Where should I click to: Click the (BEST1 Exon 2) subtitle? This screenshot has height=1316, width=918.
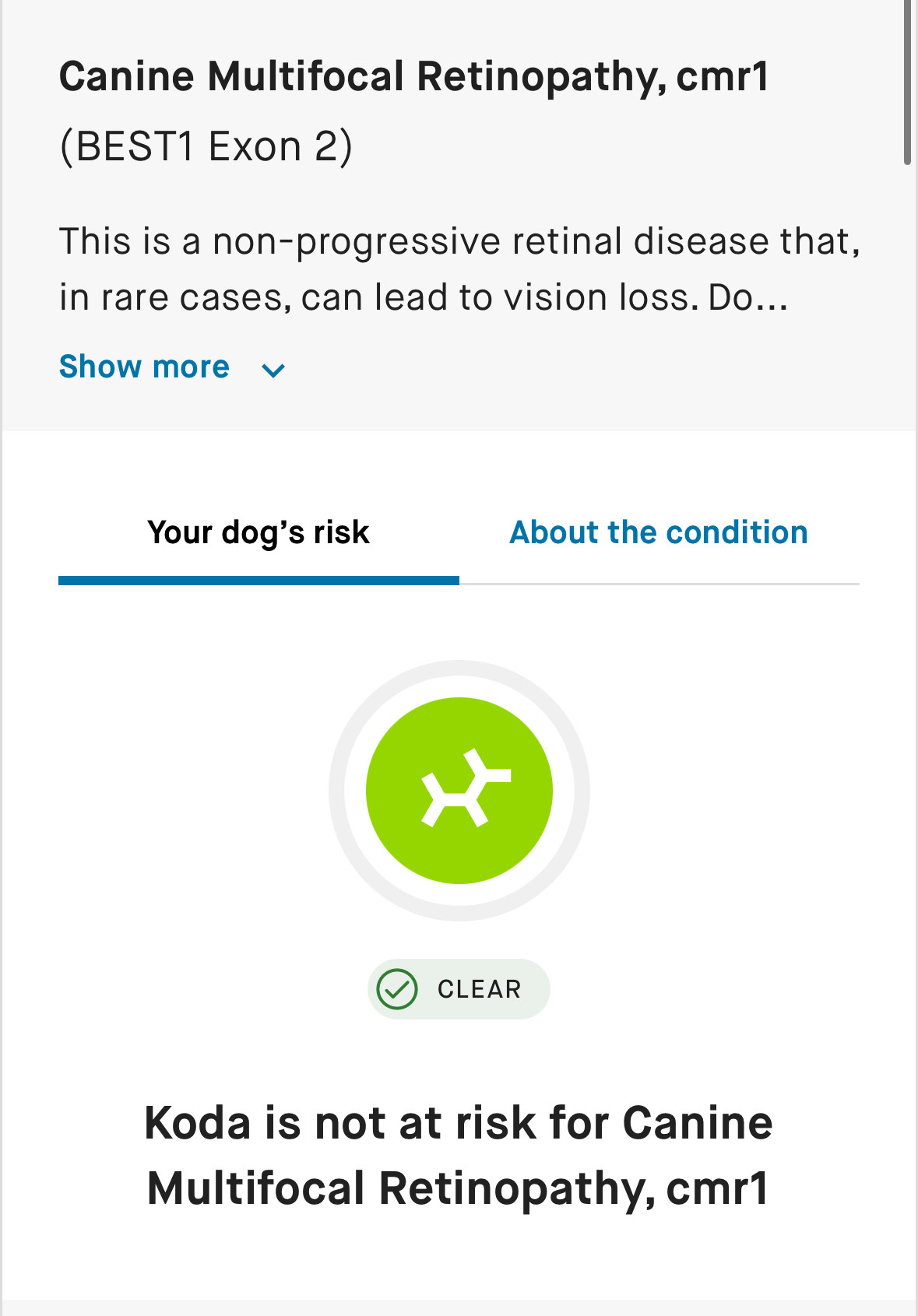[x=206, y=146]
